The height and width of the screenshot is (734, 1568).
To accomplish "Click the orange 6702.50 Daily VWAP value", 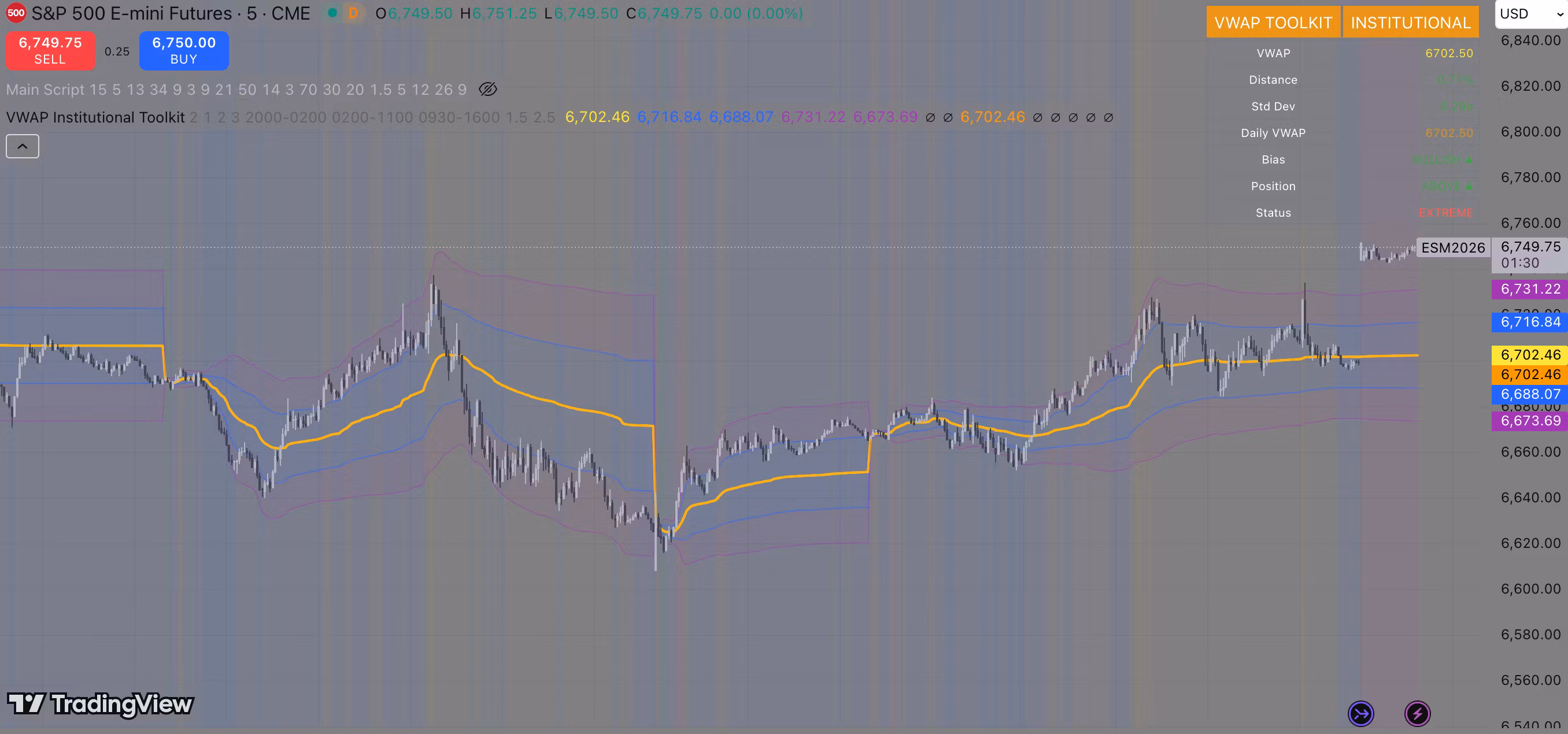I will [1449, 133].
